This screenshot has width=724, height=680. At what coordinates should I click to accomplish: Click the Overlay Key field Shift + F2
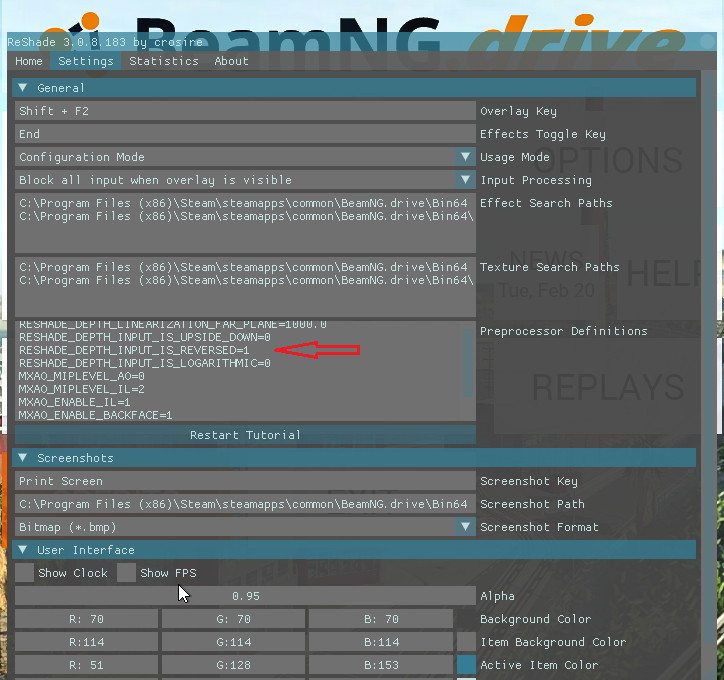click(x=245, y=111)
